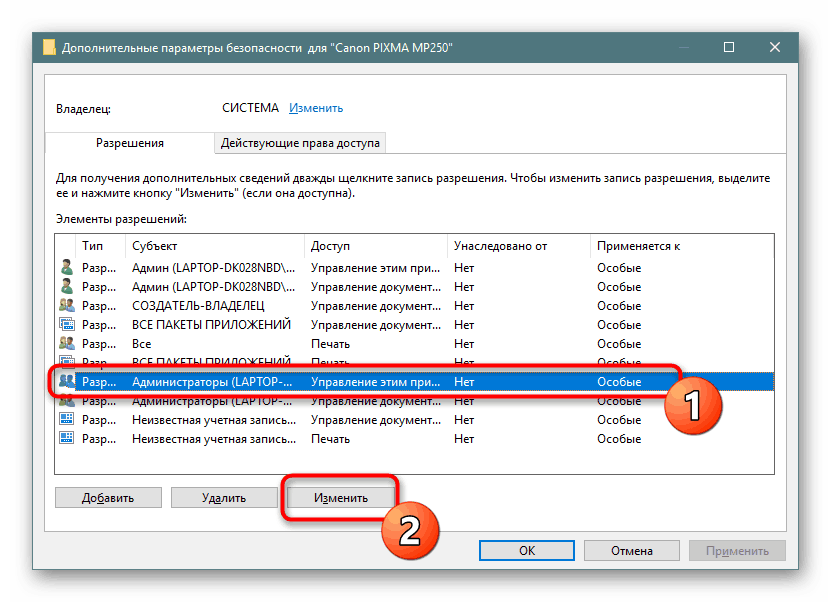
Task: Click the 'Унаследовано от' column header
Action: point(519,246)
